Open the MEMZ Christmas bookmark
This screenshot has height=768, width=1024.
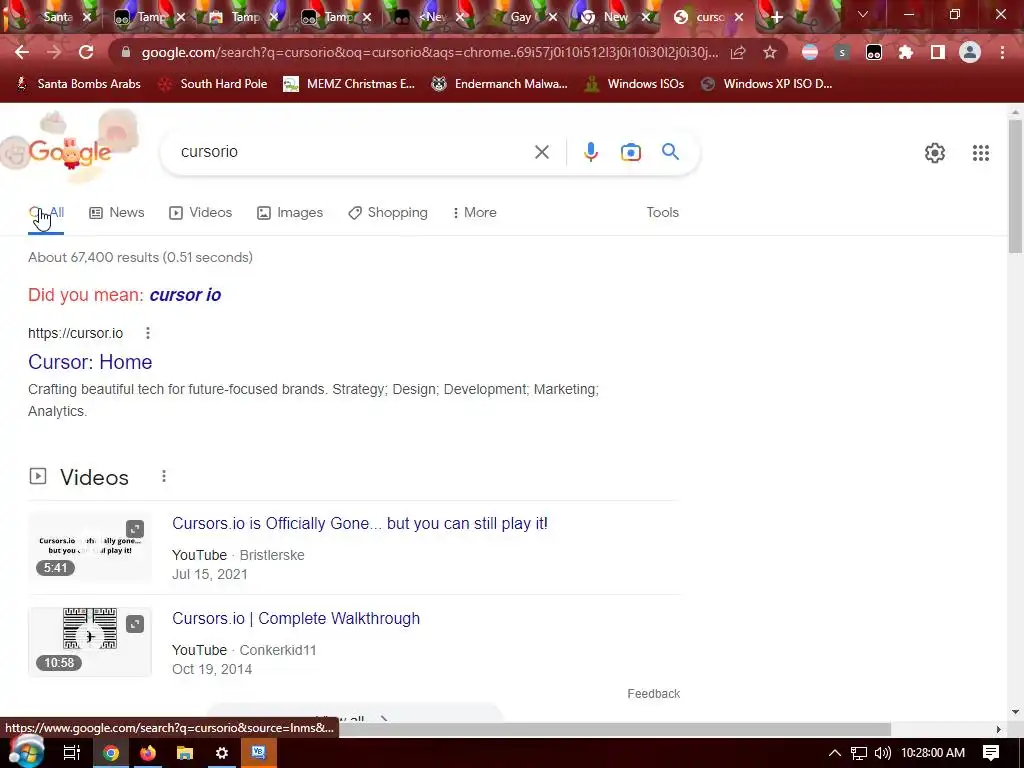pos(349,84)
